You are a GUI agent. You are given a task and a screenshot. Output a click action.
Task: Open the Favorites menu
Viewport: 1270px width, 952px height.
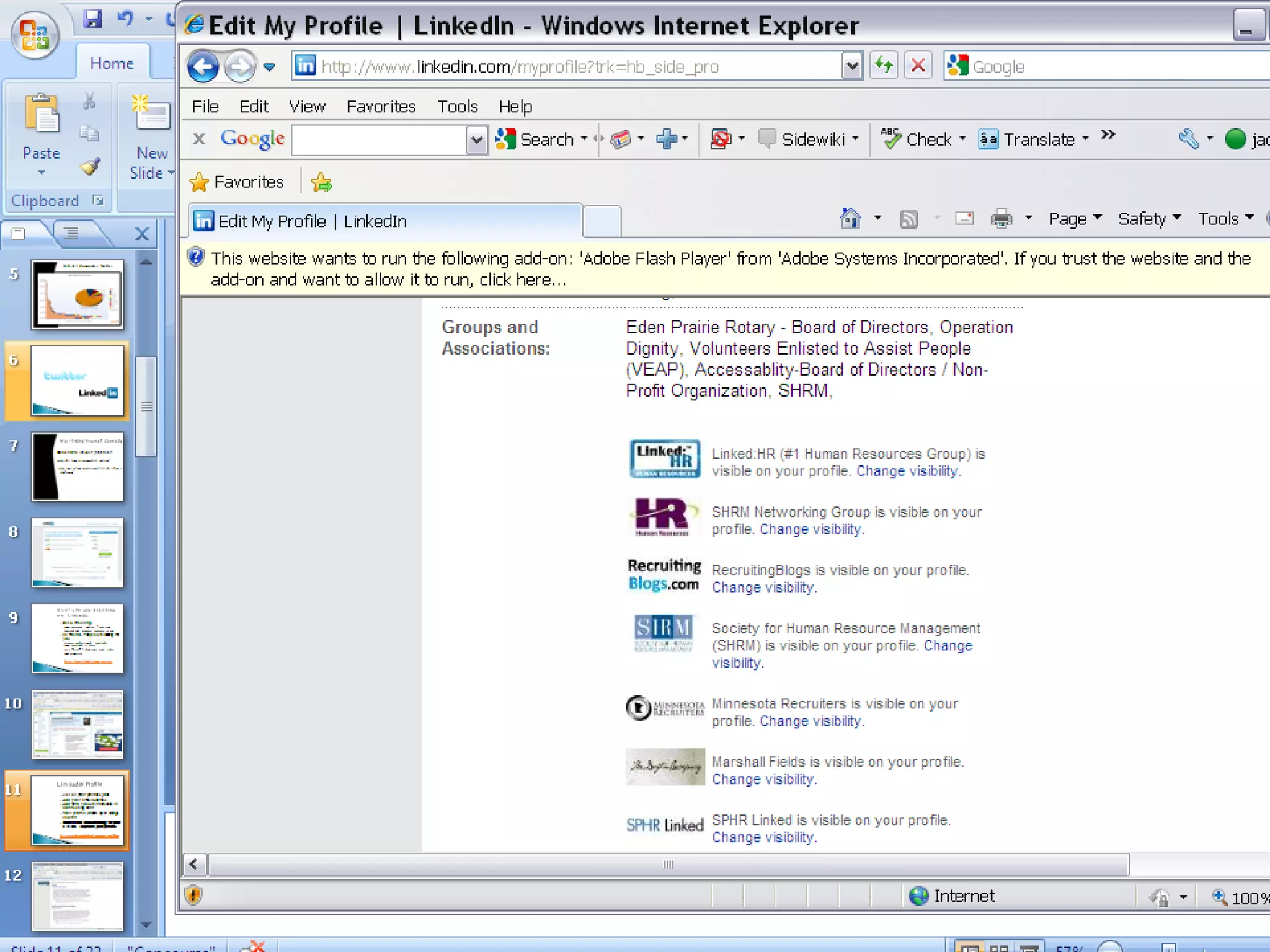pyautogui.click(x=381, y=107)
